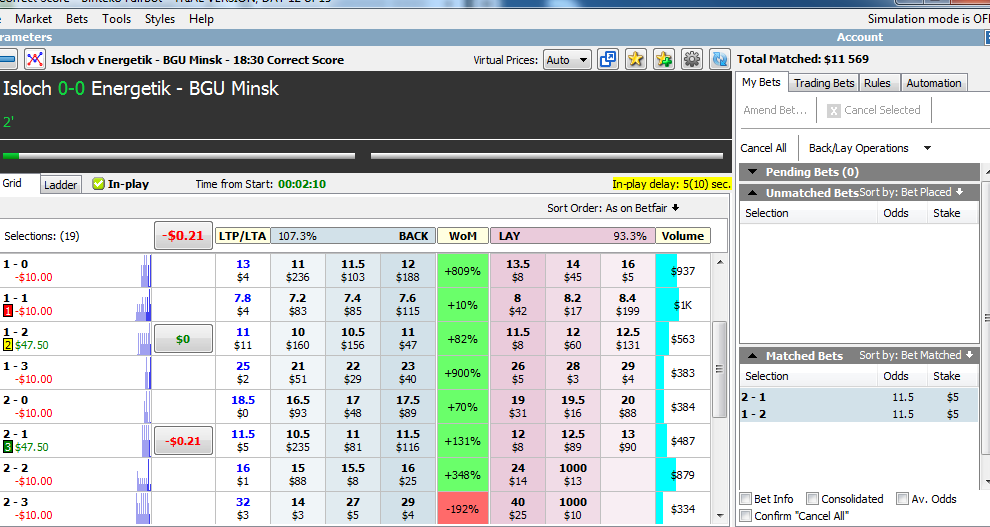Screen dimensions: 990x527
Task: Tick the Av. Odds checkbox
Action: pyautogui.click(x=903, y=499)
